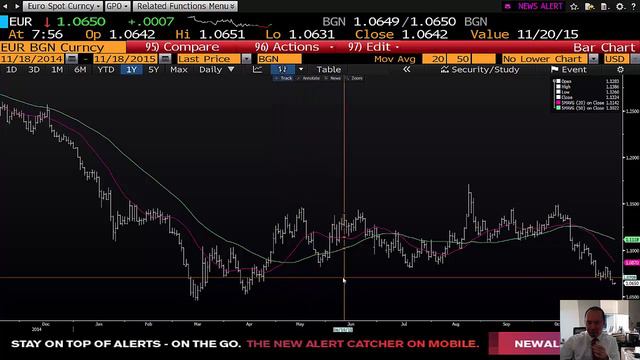640x360 pixels.
Task: Click the back navigation arrow
Action: coord(6,6)
